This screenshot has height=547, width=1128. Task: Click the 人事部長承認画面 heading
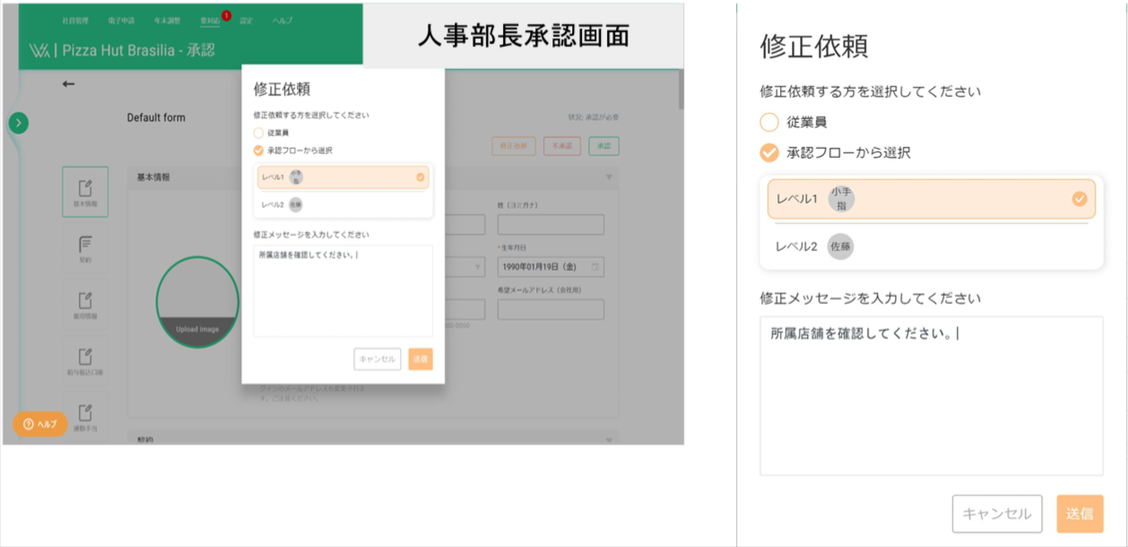(x=524, y=36)
